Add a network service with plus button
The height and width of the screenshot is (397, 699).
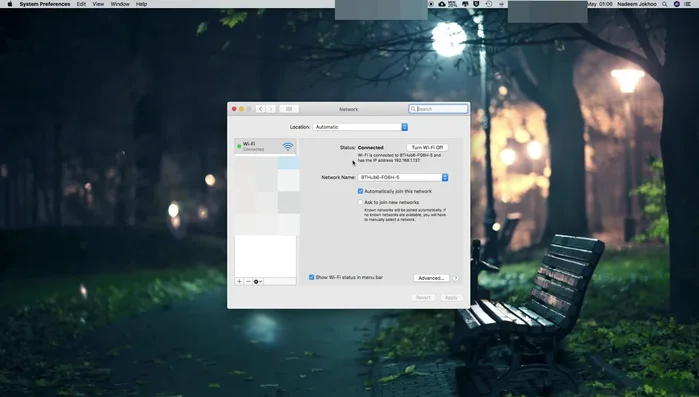(x=239, y=282)
